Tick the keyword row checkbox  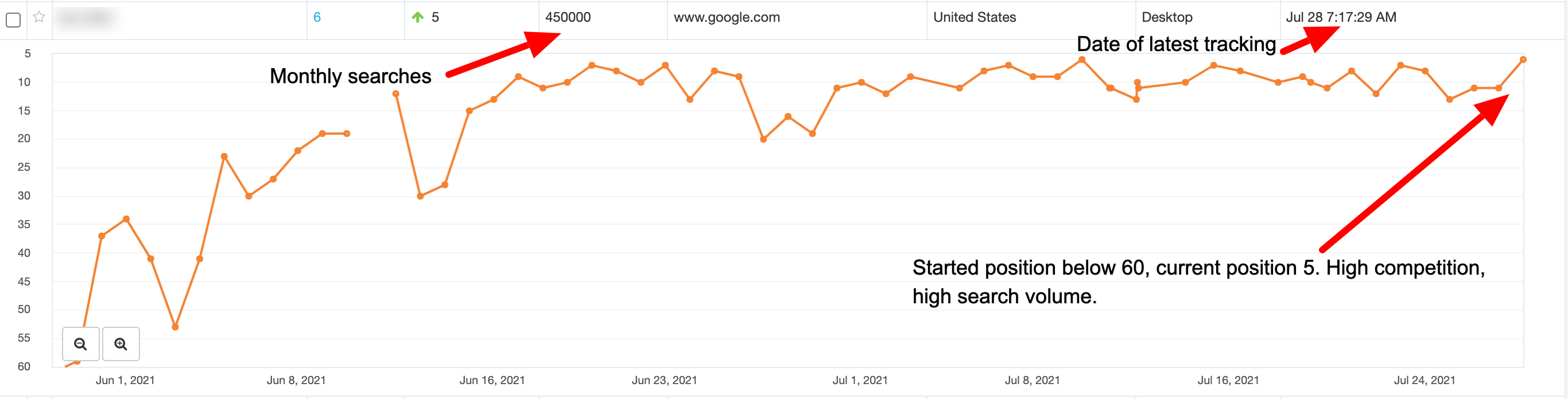[13, 19]
